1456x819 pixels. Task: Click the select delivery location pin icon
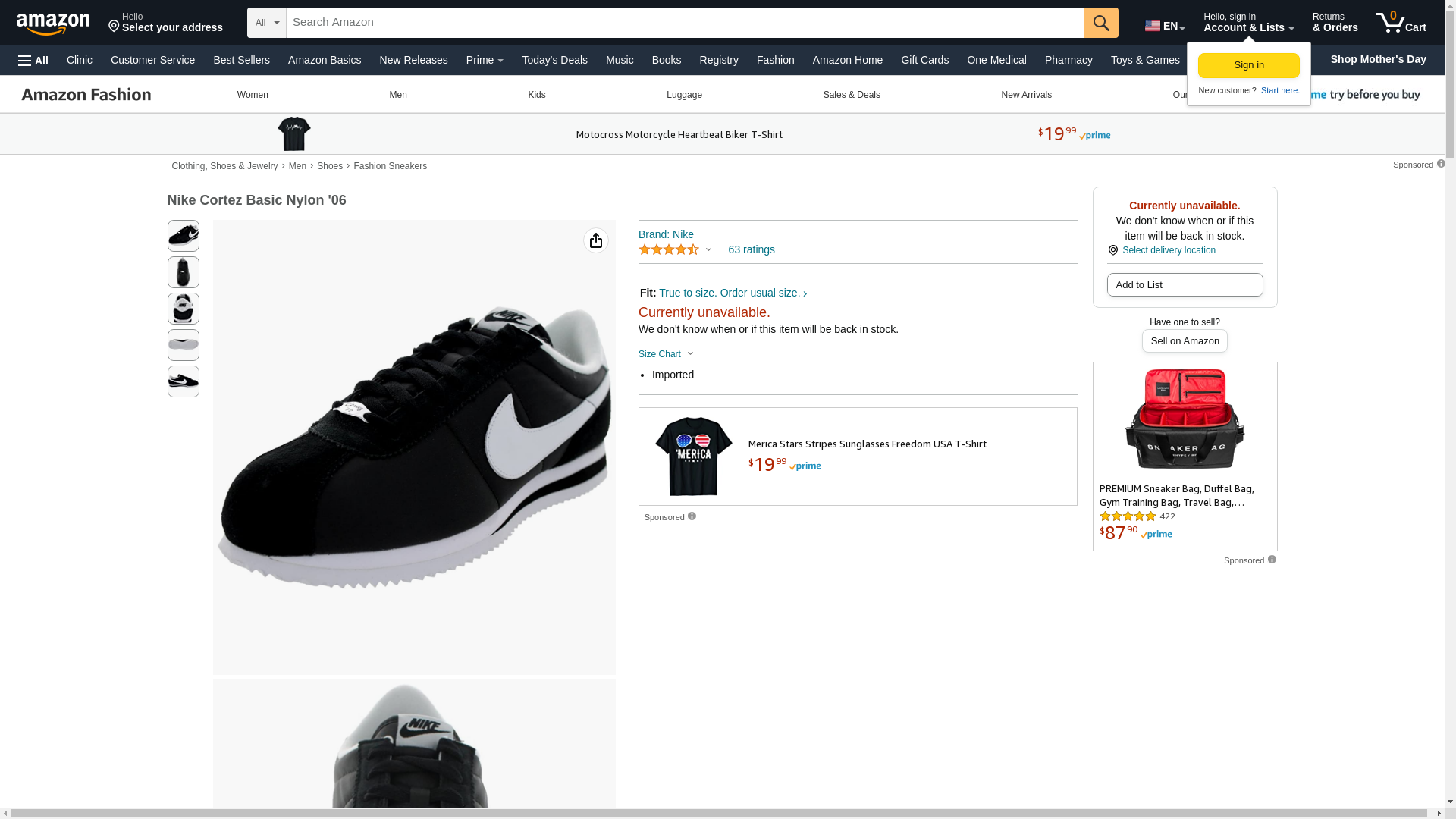1112,250
